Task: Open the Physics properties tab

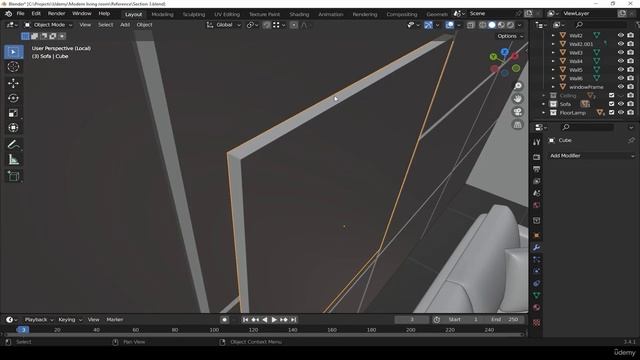Action: coord(537,271)
